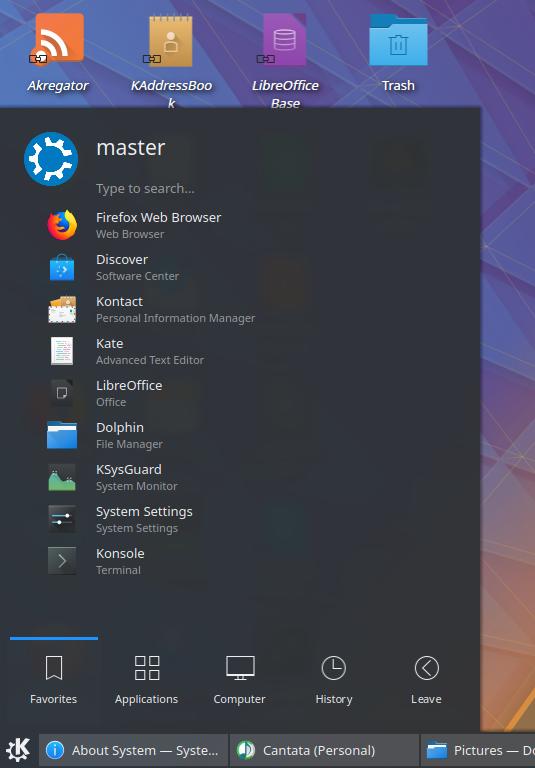Click the Type to search field
The width and height of the screenshot is (535, 768).
pos(279,189)
